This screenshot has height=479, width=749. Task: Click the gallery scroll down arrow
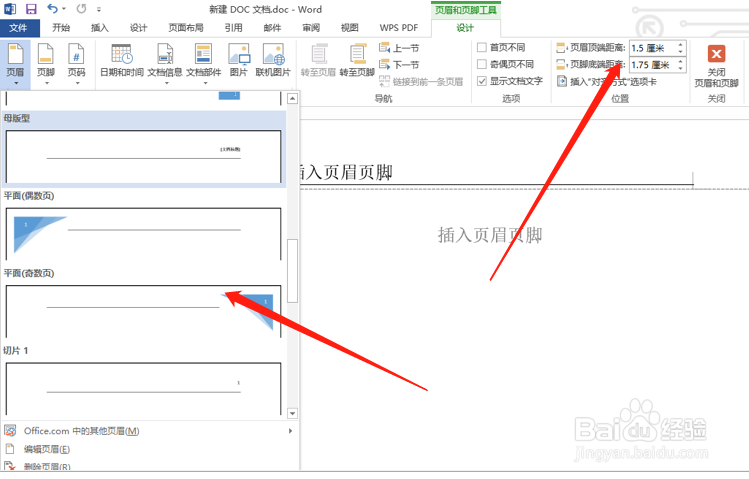292,413
